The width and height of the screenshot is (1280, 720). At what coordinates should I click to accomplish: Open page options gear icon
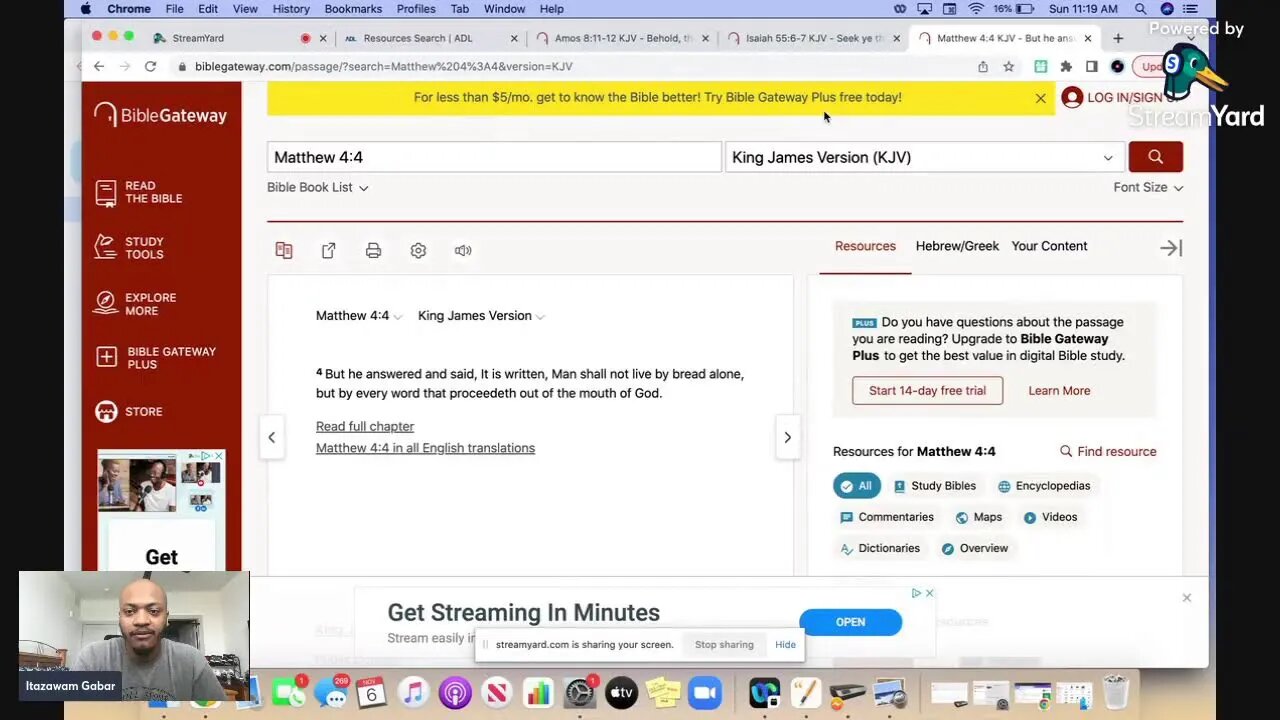tap(418, 250)
